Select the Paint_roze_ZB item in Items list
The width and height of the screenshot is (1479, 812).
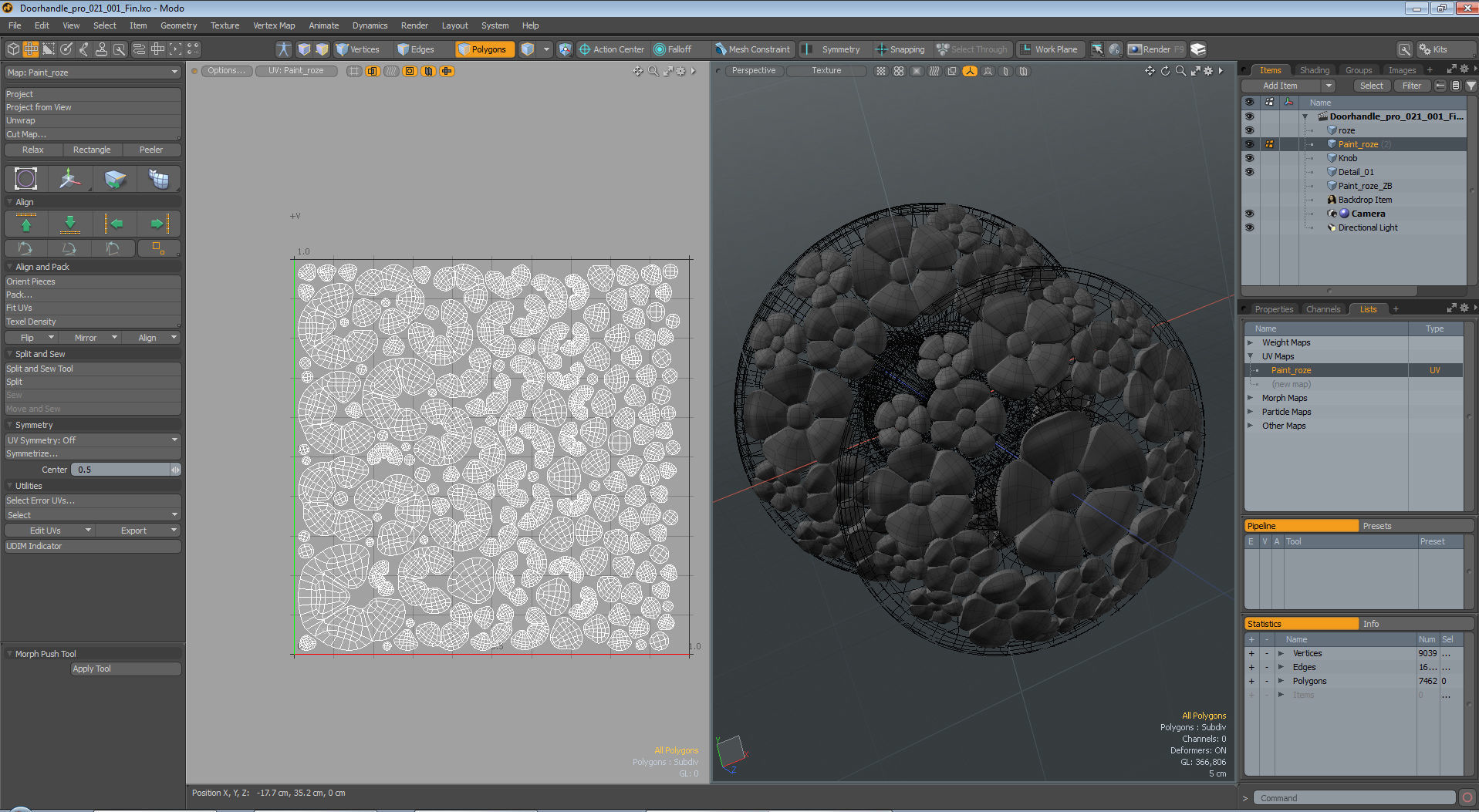[x=1365, y=186]
